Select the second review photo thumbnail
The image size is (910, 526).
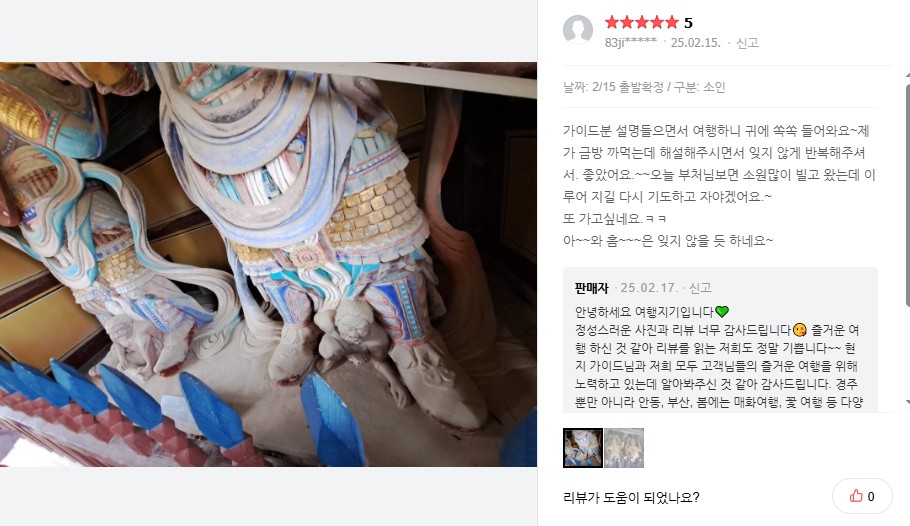pyautogui.click(x=624, y=448)
